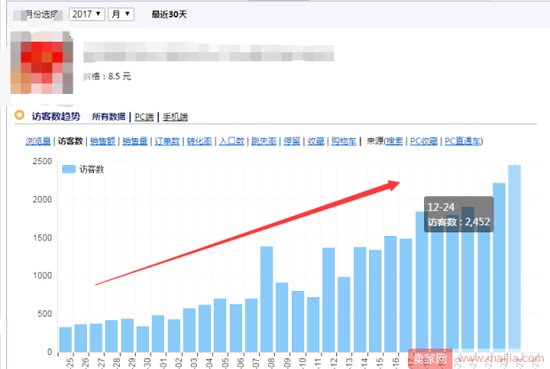
Task: Click the chart bar for date 12-13
Action: (x=344, y=315)
